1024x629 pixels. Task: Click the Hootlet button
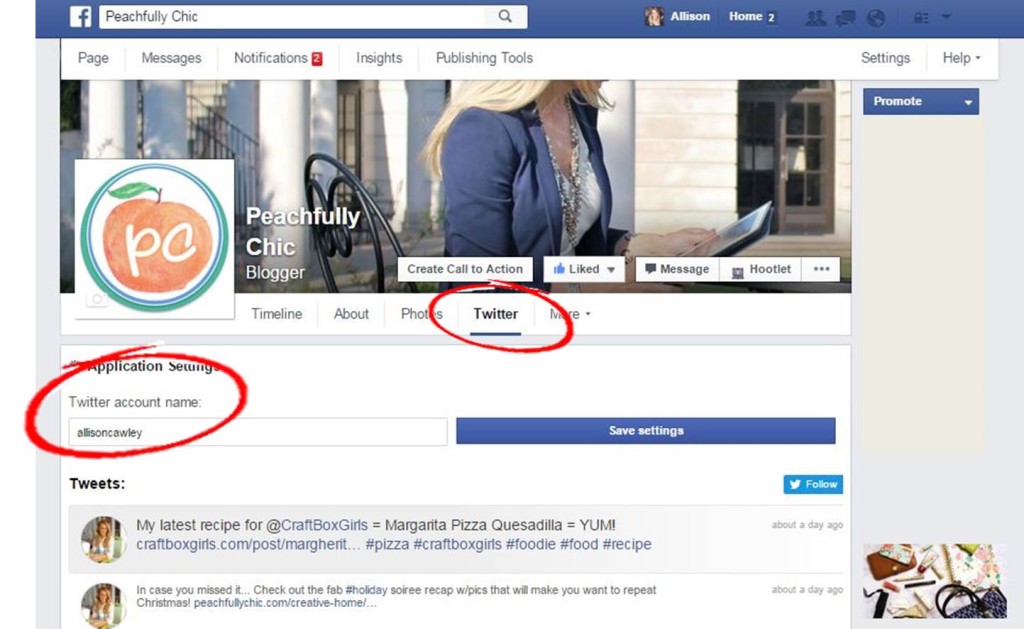coord(760,269)
